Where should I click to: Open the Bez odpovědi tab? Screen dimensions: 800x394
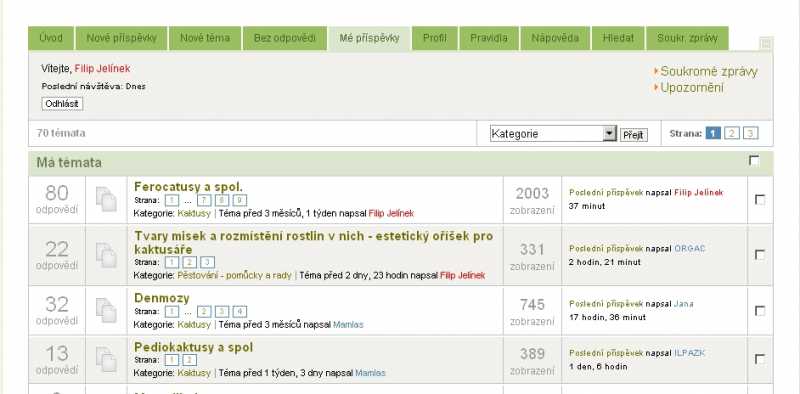(285, 38)
